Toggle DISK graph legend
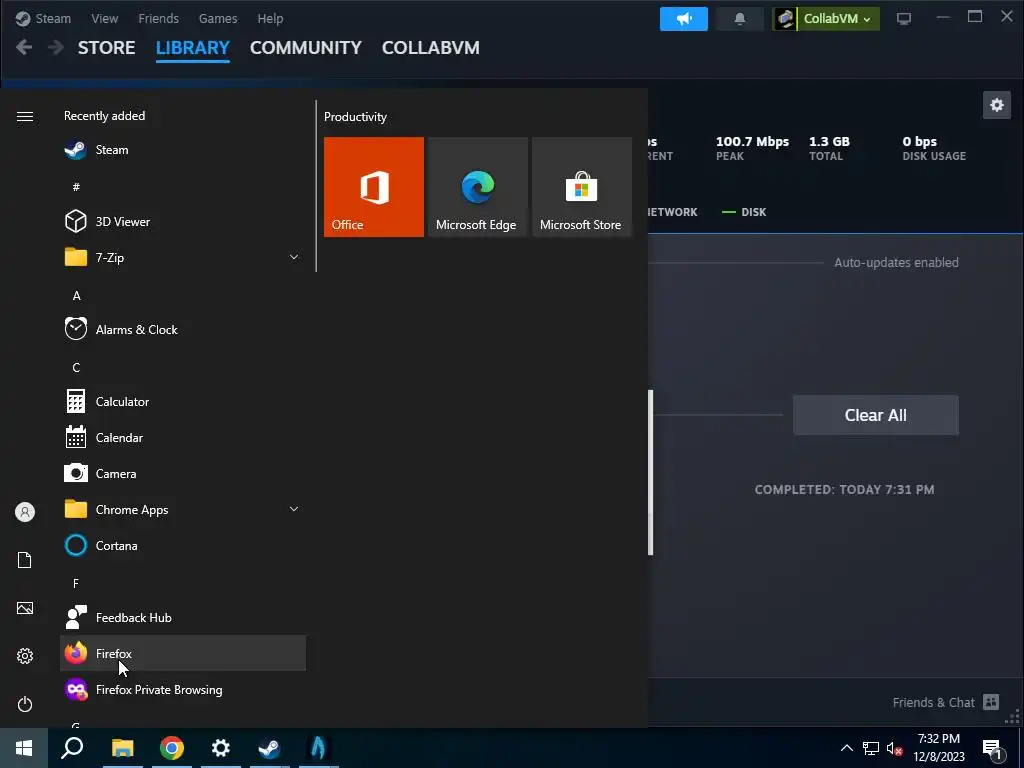The height and width of the screenshot is (768, 1024). pos(744,212)
